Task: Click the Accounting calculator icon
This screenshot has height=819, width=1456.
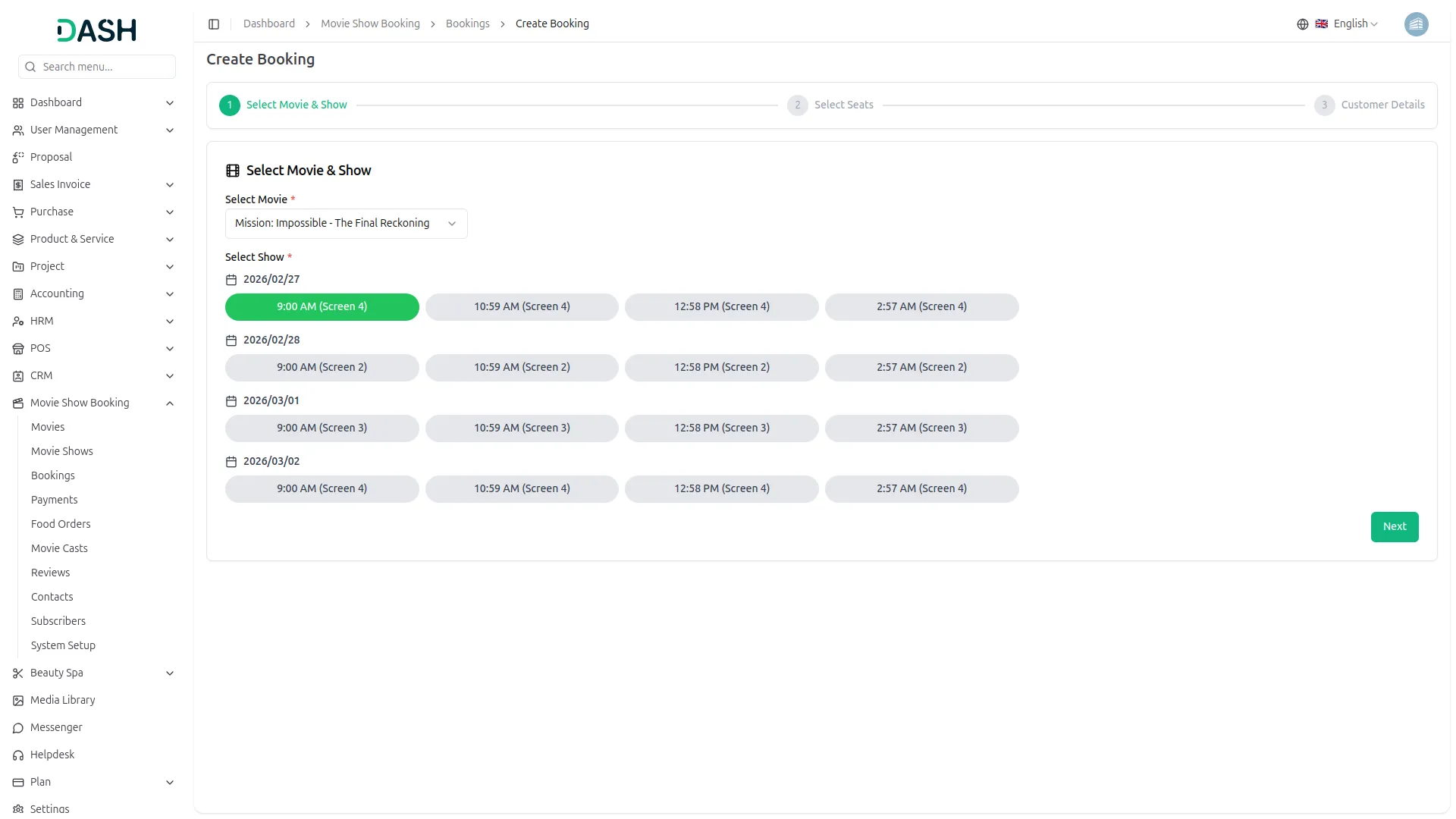Action: pyautogui.click(x=18, y=294)
